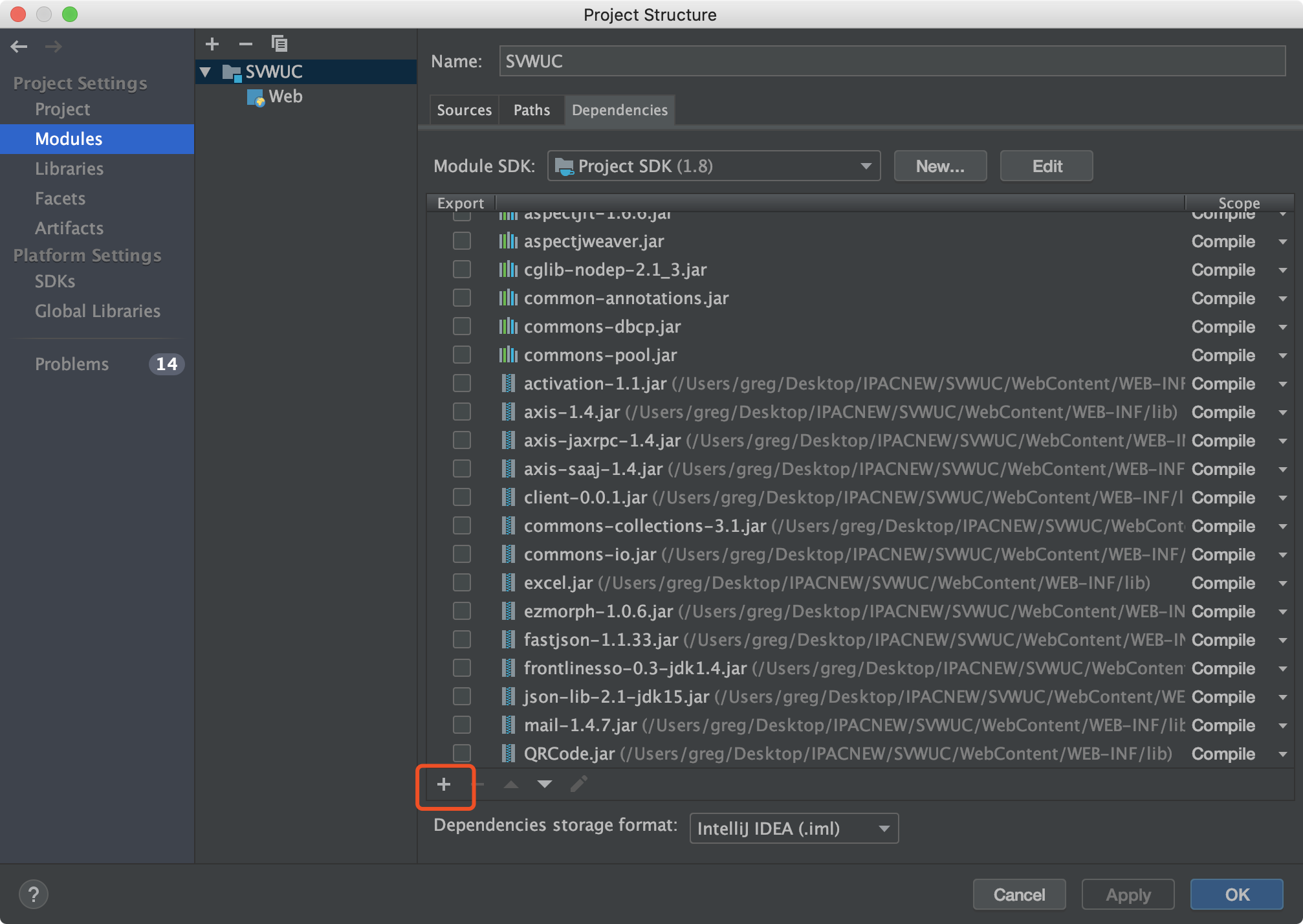Add a new module with plus icon
Viewport: 1303px width, 924px height.
pos(212,44)
